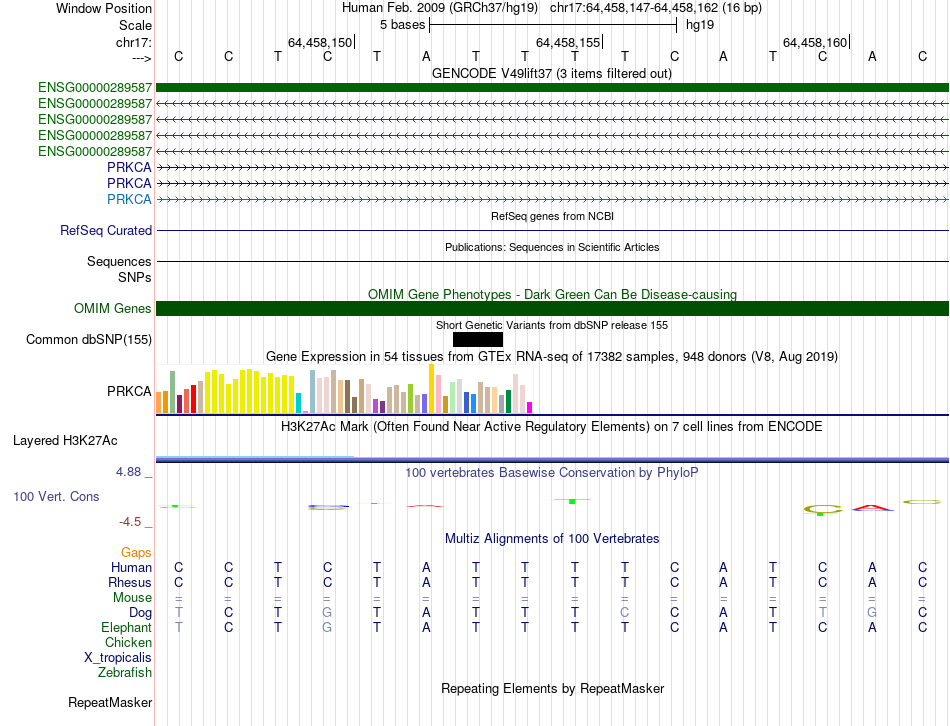Click the black dbSNP variant block
Screen dimensions: 950x726
point(478,339)
